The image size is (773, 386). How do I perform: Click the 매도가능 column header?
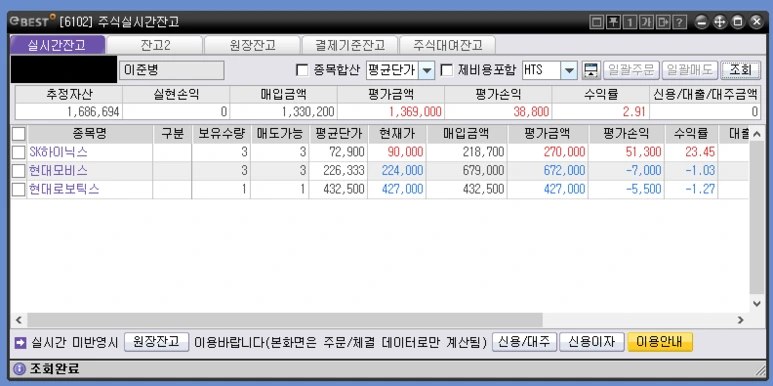pyautogui.click(x=280, y=134)
